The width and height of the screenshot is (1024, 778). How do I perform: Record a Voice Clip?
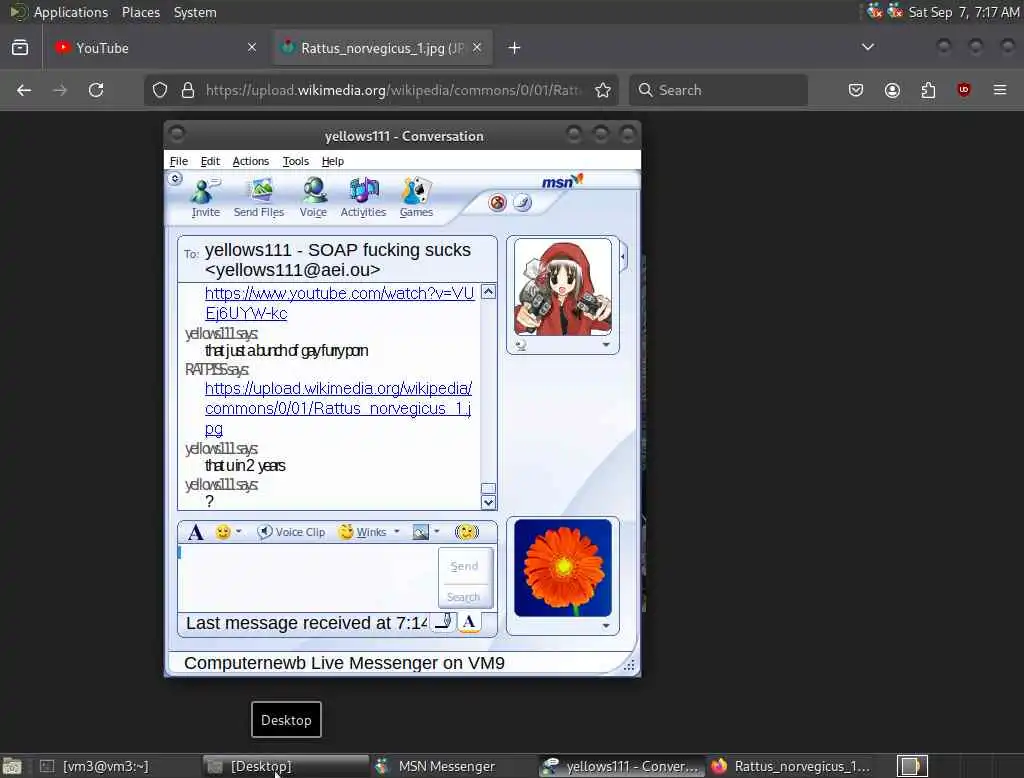(x=291, y=532)
